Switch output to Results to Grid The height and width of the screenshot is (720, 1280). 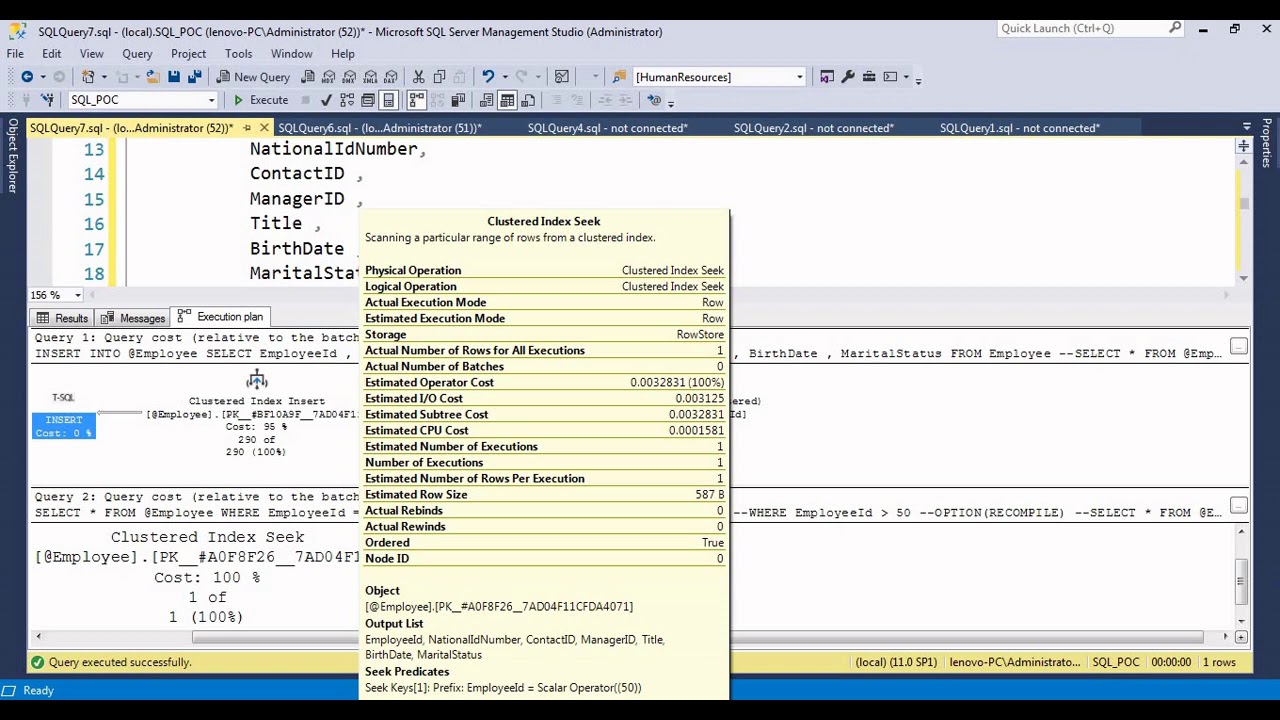coord(507,100)
